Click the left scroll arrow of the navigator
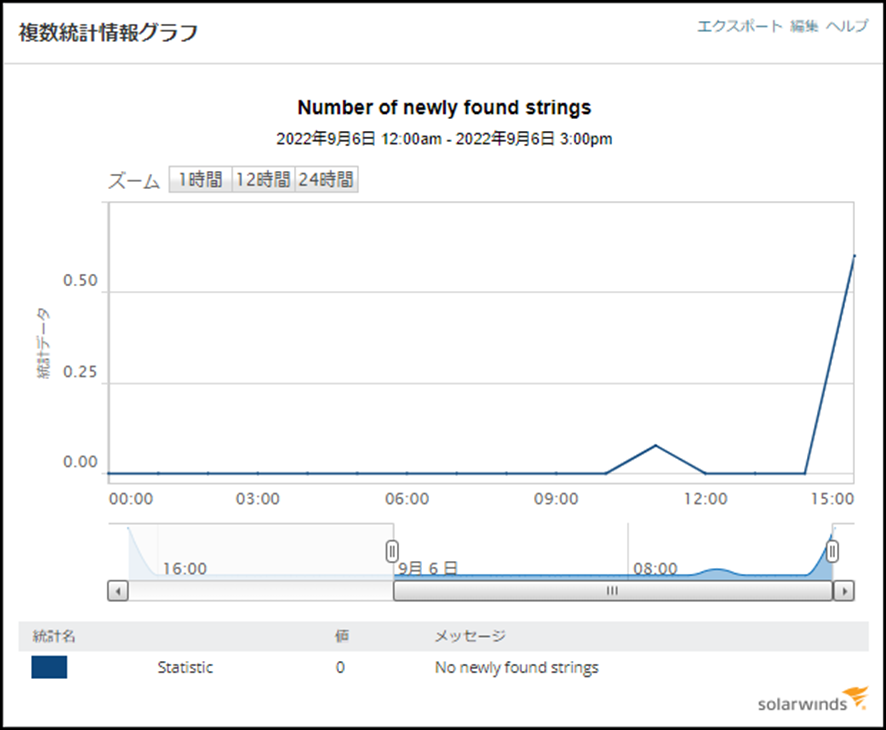This screenshot has width=886, height=730. point(118,591)
